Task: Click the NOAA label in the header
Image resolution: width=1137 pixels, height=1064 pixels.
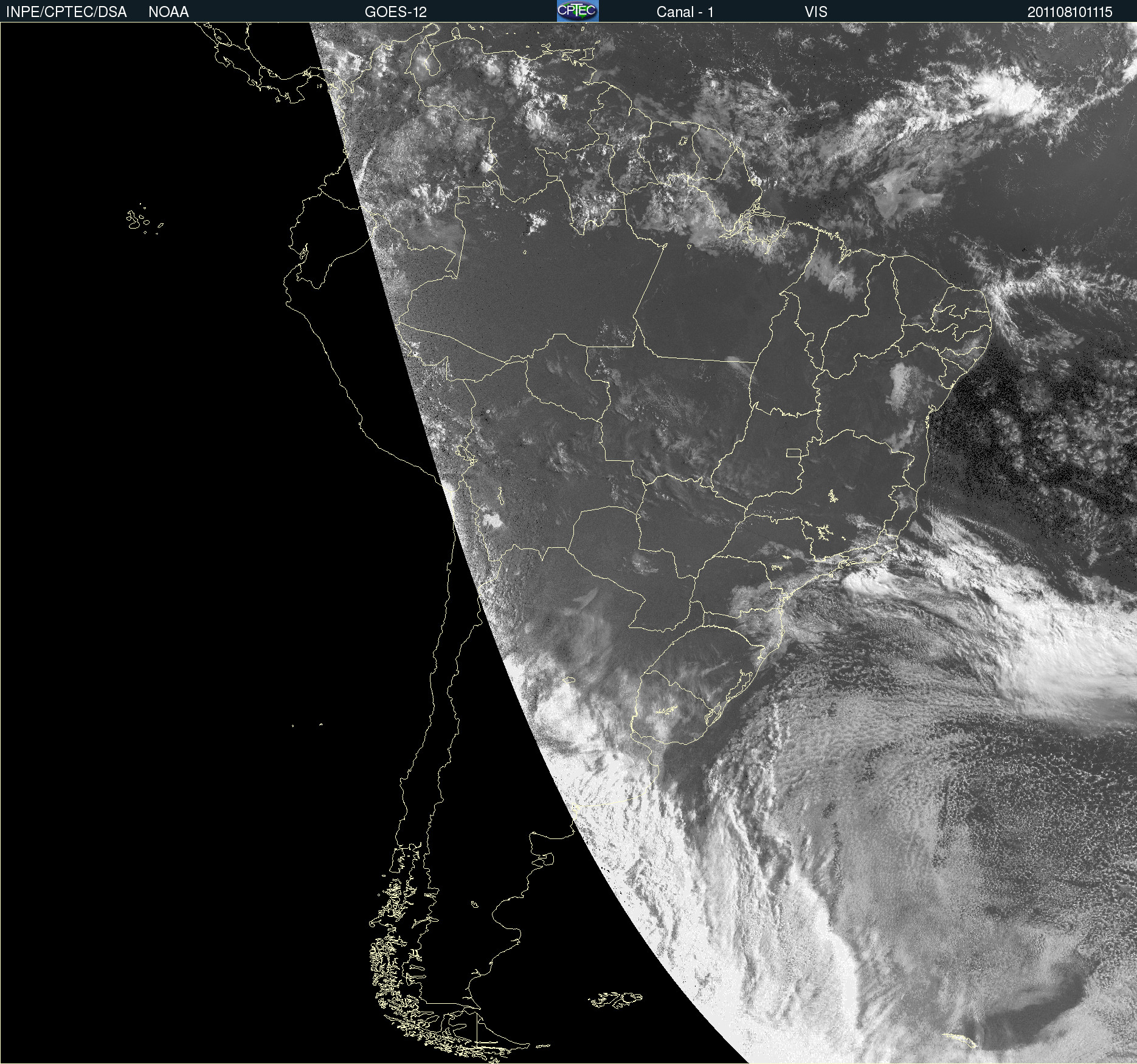Action: [168, 12]
